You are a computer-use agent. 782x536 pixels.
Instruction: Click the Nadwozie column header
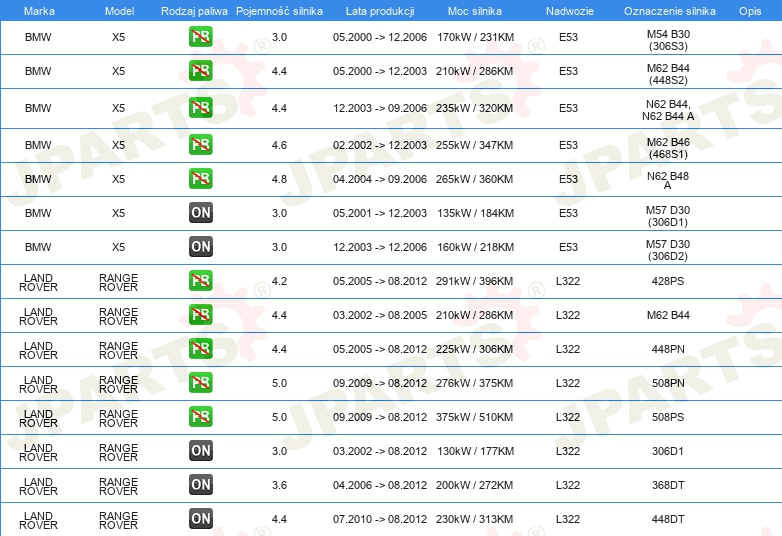570,11
